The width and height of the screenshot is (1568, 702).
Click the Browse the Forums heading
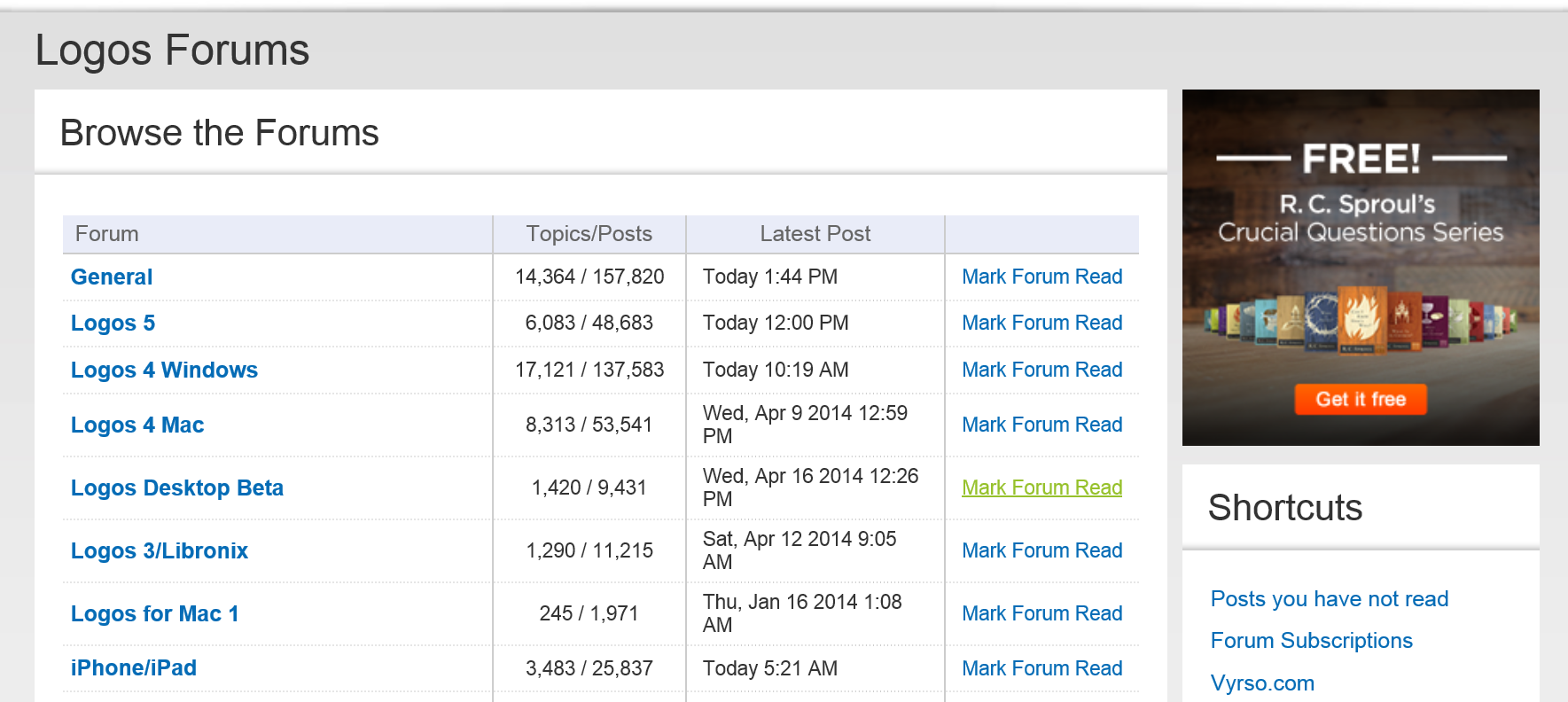(x=220, y=134)
